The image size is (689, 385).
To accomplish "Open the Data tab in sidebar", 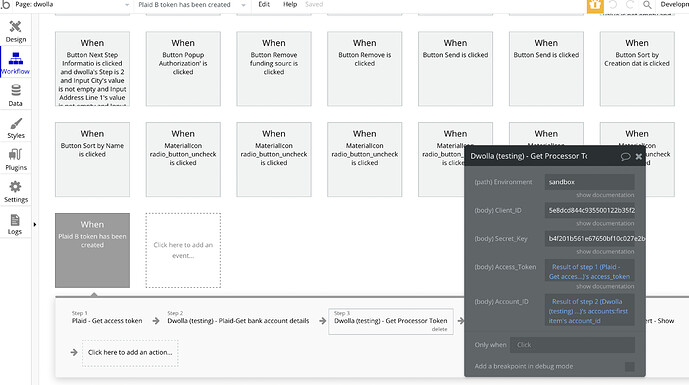I will pos(16,95).
